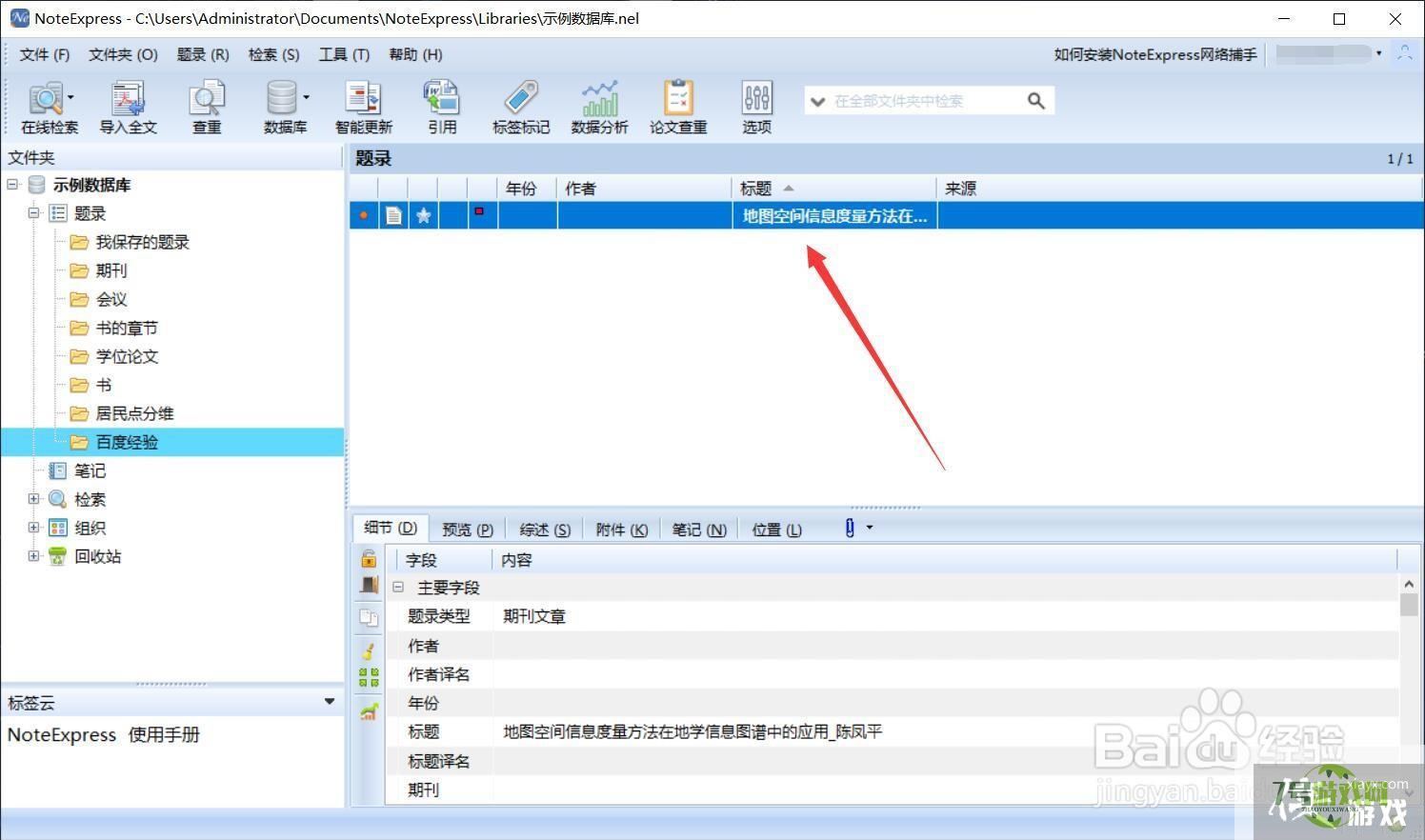Image resolution: width=1425 pixels, height=840 pixels.
Task: Click the document icon in record row
Action: (x=393, y=216)
